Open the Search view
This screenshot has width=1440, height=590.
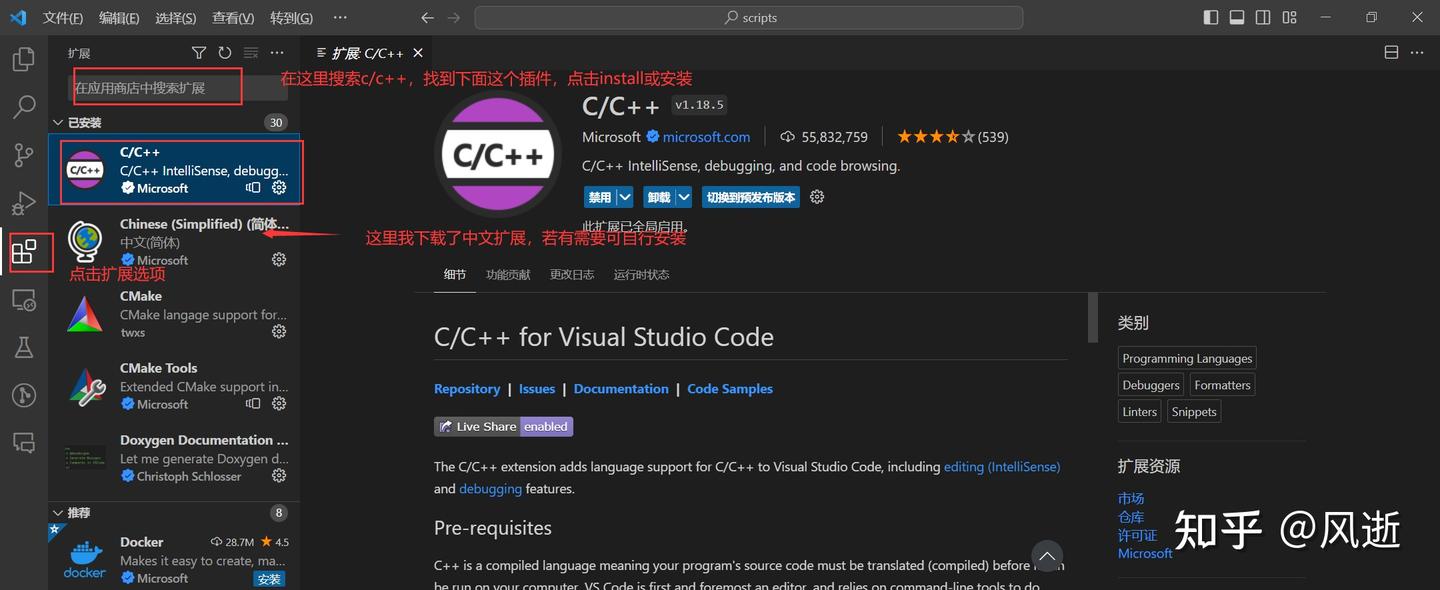tap(23, 107)
